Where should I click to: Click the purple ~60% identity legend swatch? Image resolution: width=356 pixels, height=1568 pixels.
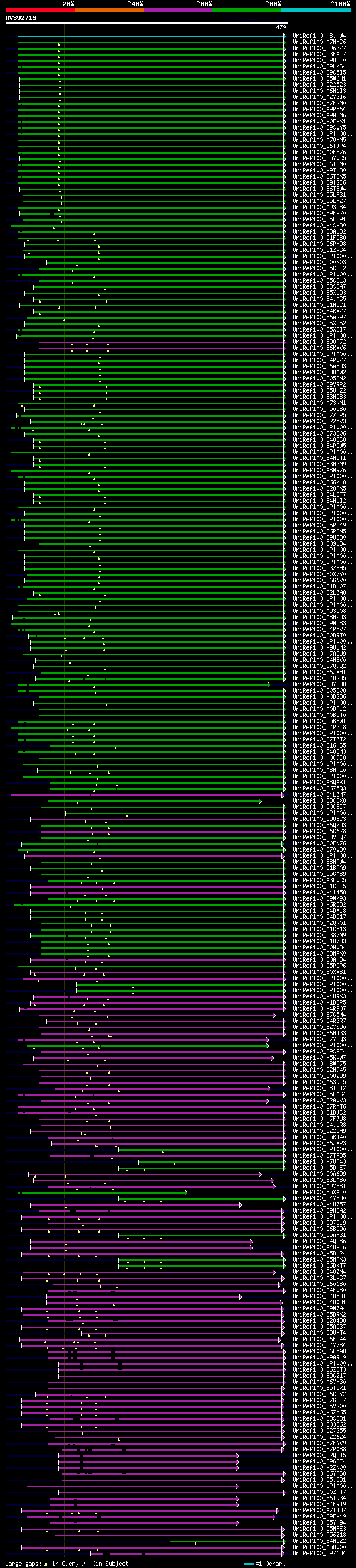[x=179, y=10]
